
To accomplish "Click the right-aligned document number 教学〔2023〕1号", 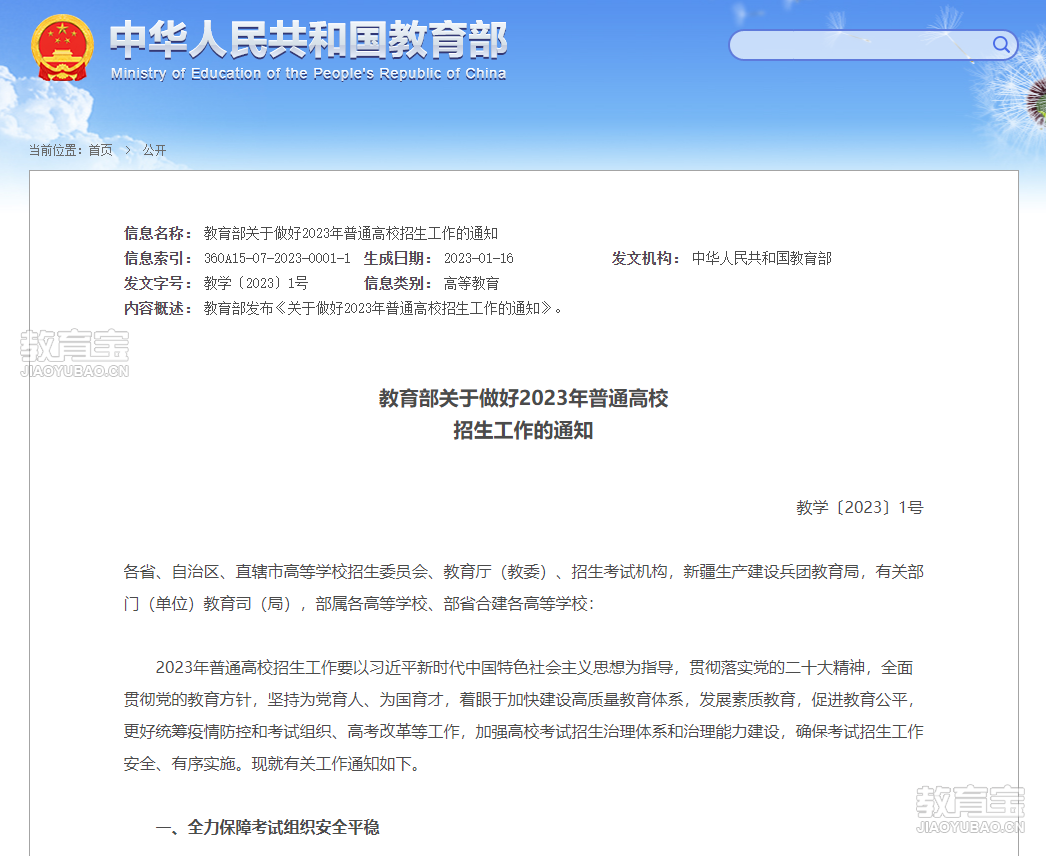I will (860, 508).
